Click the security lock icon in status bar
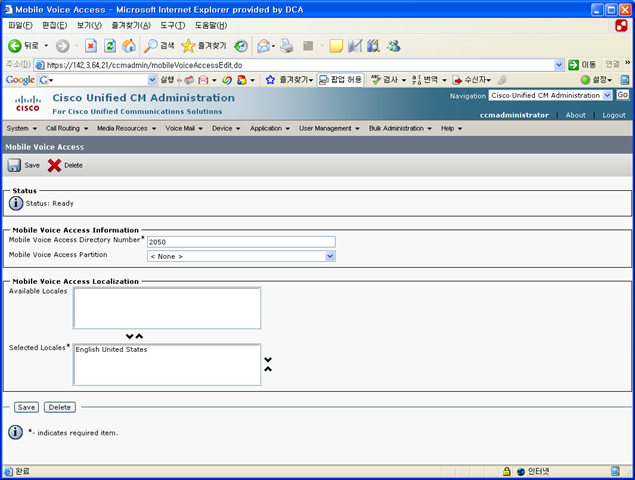 (x=506, y=471)
